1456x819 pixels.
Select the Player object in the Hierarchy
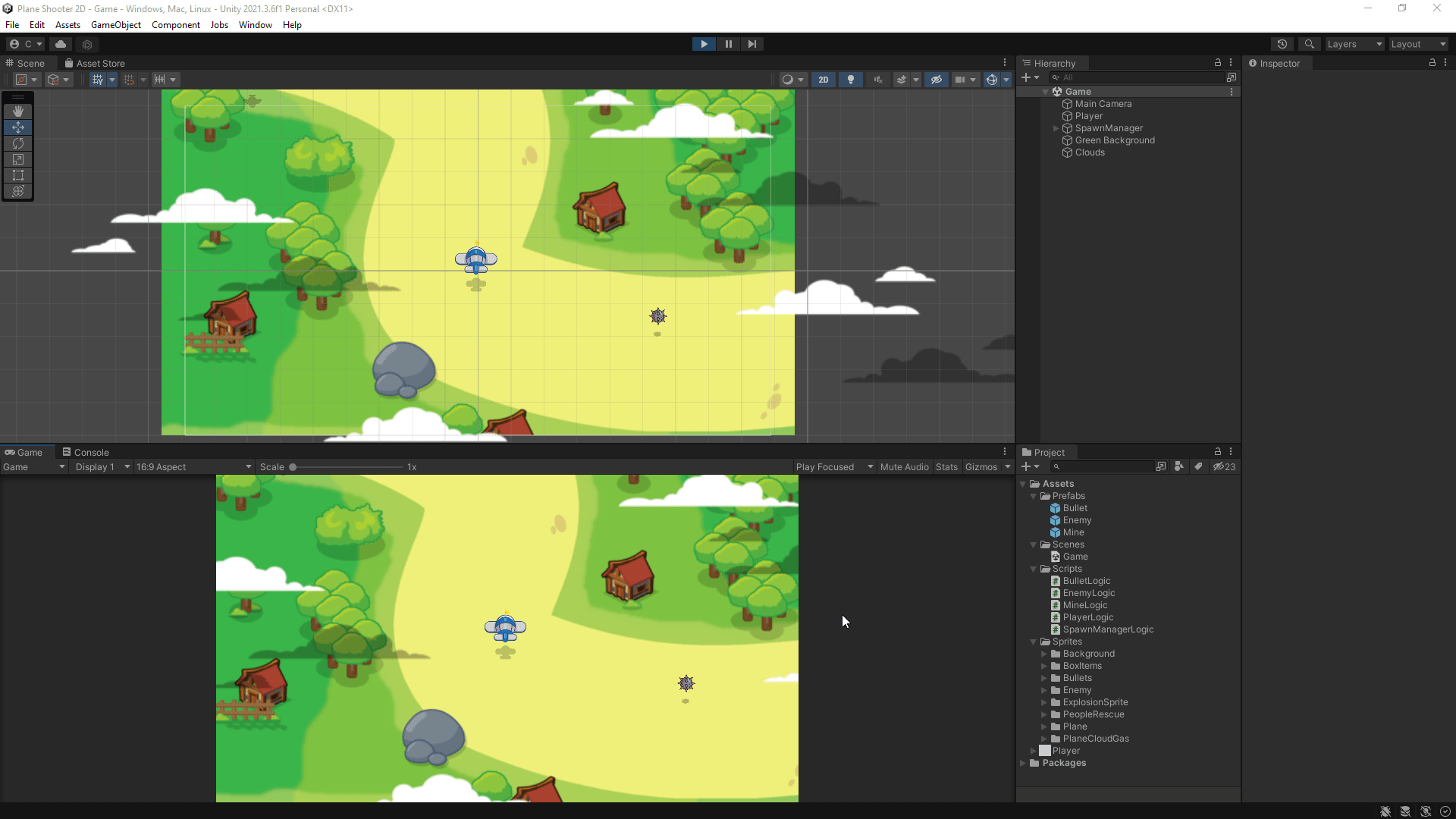point(1088,115)
